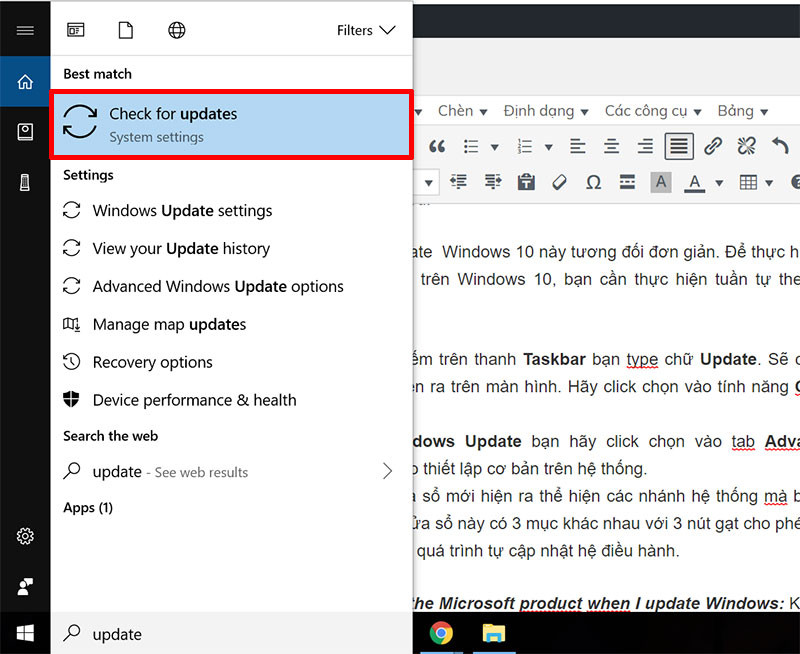800x654 pixels.
Task: Insert a page break line
Action: pyautogui.click(x=627, y=182)
